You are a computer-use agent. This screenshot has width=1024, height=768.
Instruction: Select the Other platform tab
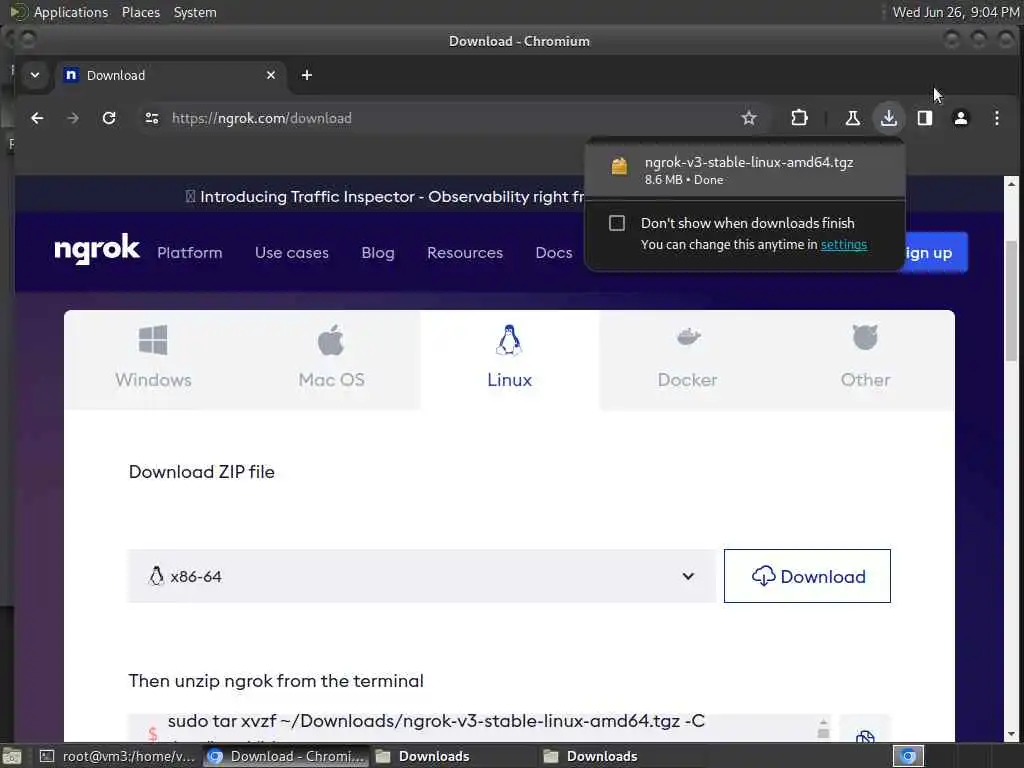[x=865, y=359]
